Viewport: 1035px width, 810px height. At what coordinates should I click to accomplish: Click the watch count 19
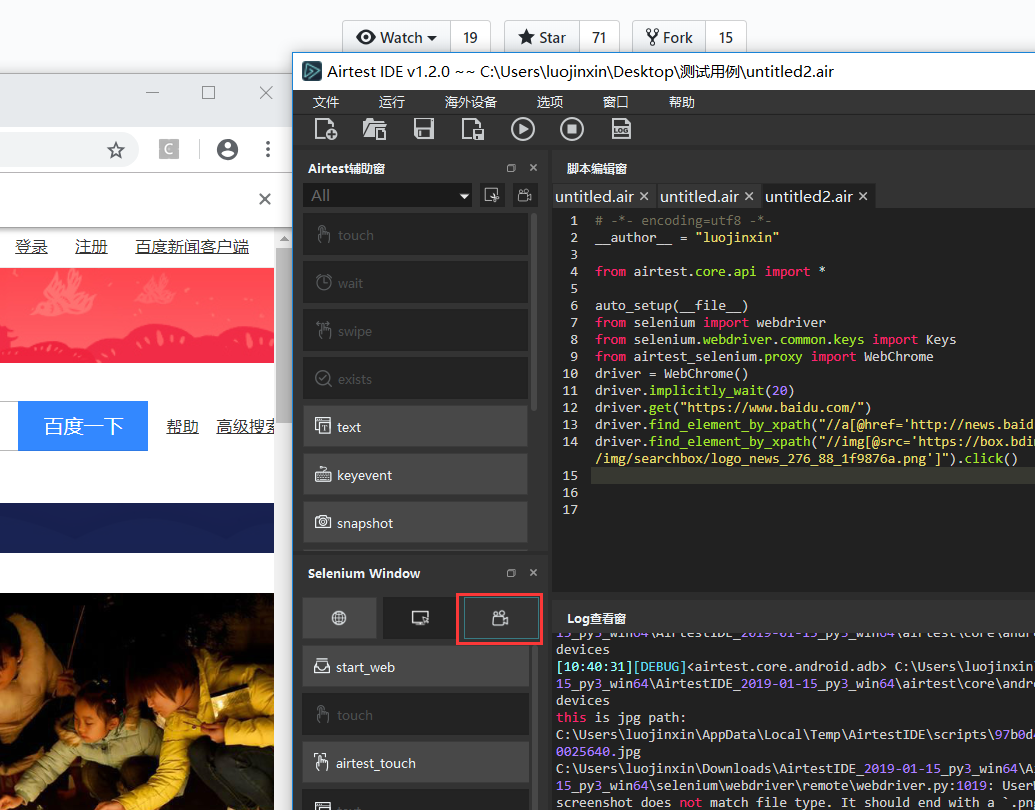(x=470, y=38)
